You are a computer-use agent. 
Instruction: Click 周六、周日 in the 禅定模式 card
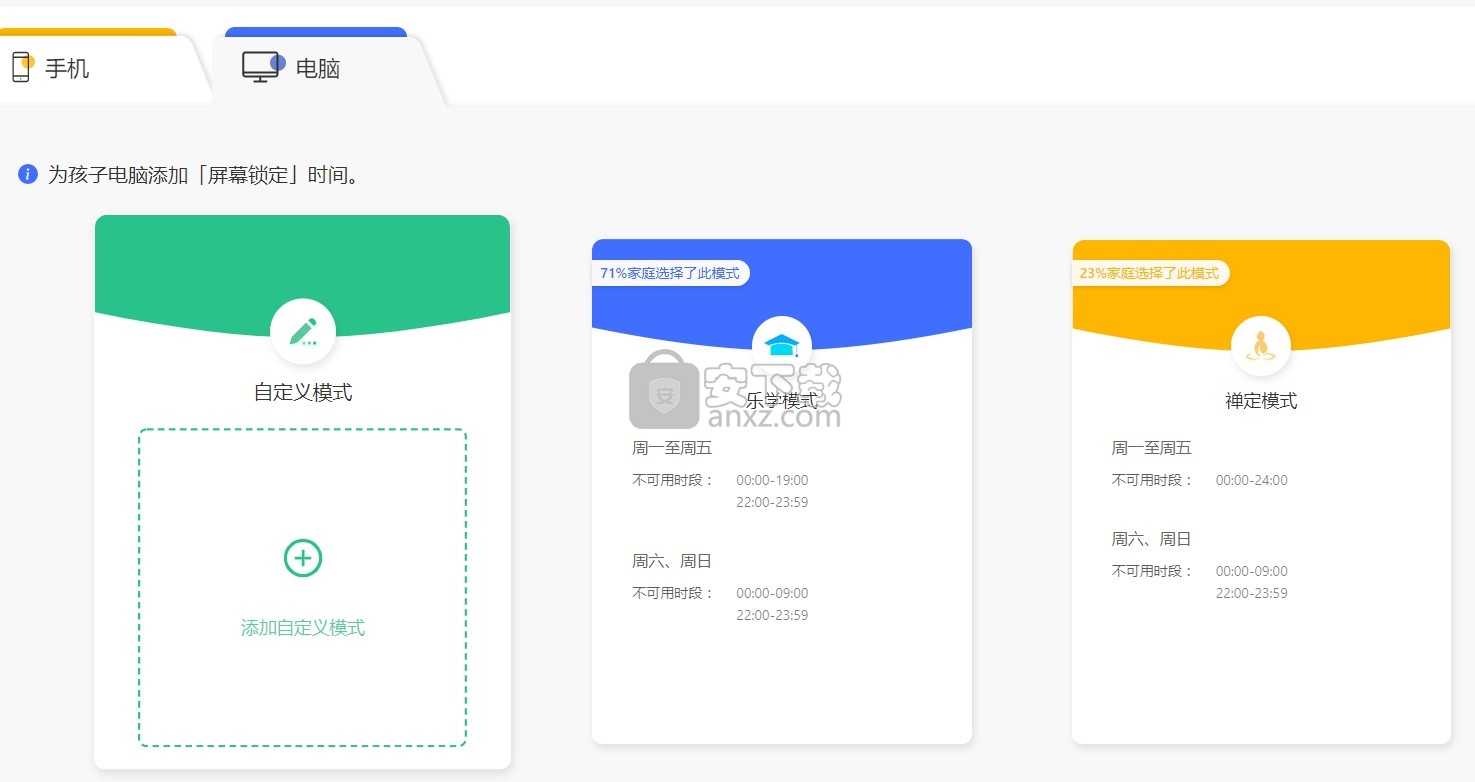point(1152,539)
